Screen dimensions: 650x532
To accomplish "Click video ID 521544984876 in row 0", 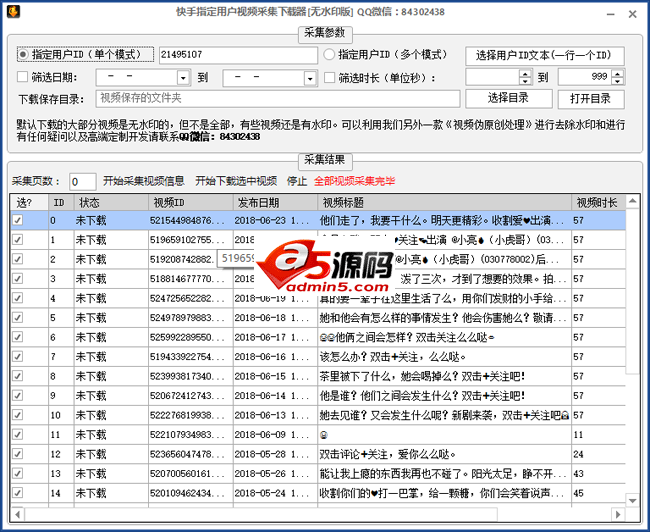I will tap(187, 221).
